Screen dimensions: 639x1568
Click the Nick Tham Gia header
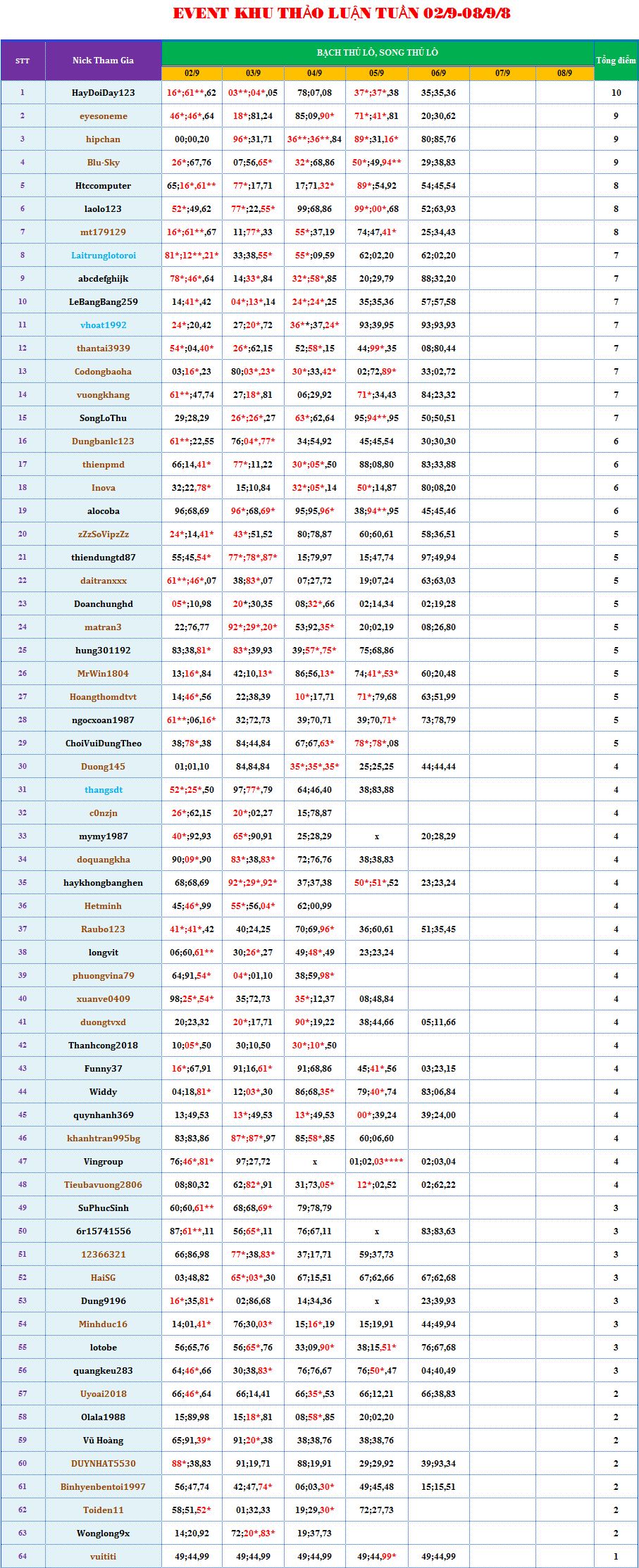point(103,61)
